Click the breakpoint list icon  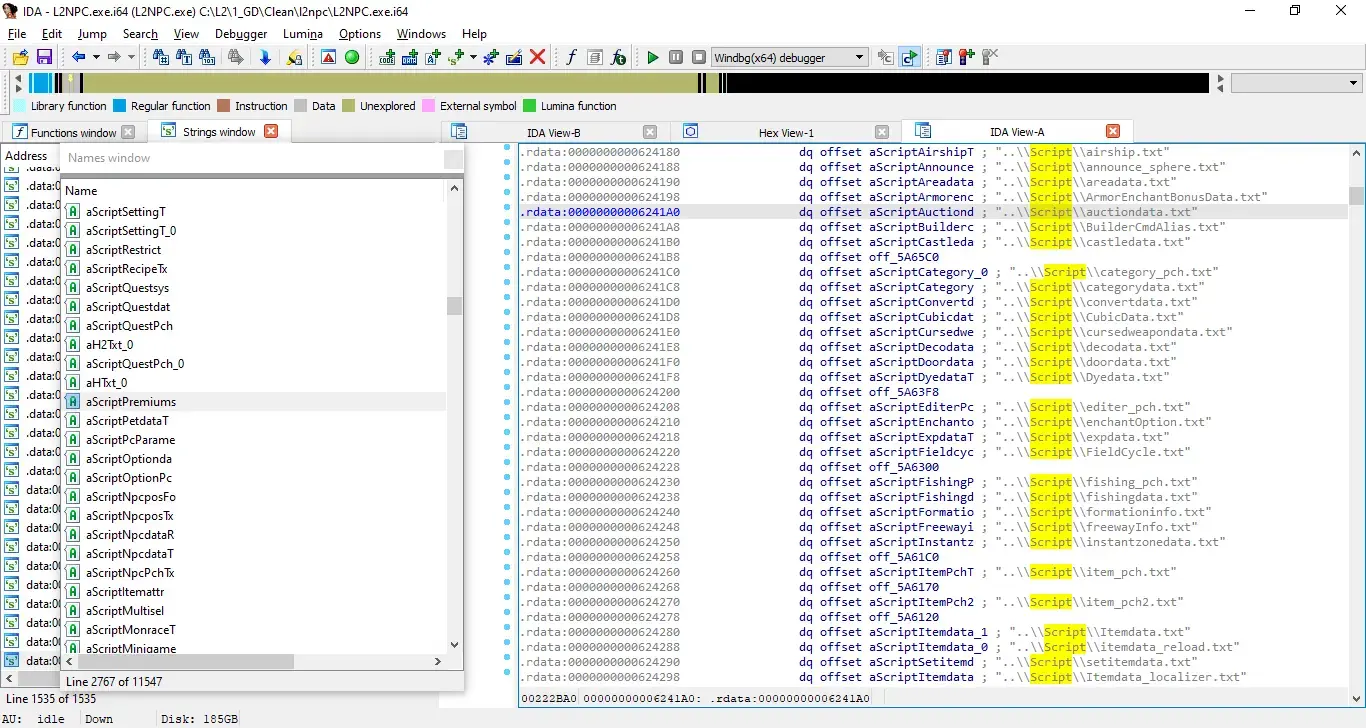click(x=943, y=57)
